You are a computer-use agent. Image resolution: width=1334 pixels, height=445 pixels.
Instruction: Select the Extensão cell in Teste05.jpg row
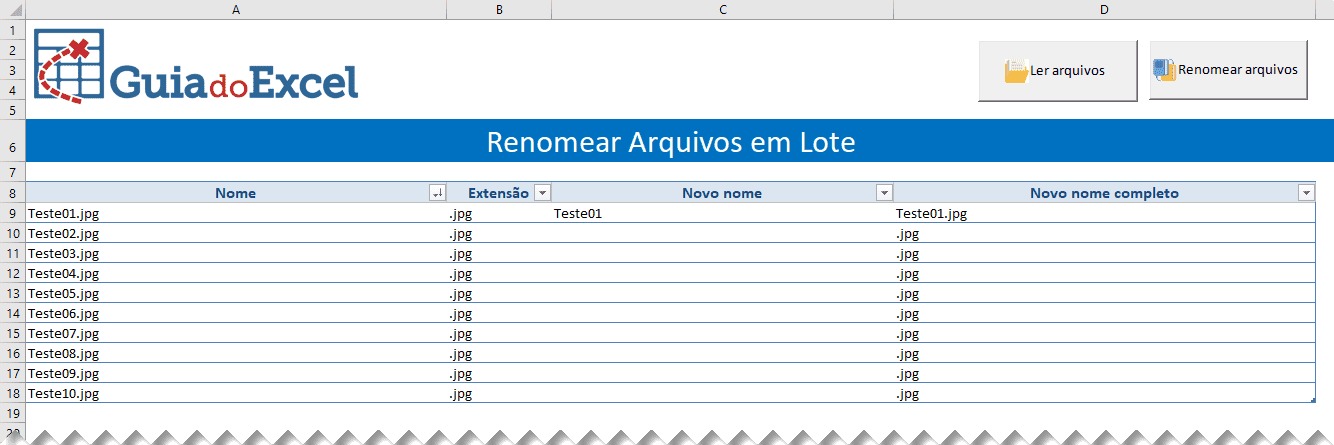[x=499, y=293]
